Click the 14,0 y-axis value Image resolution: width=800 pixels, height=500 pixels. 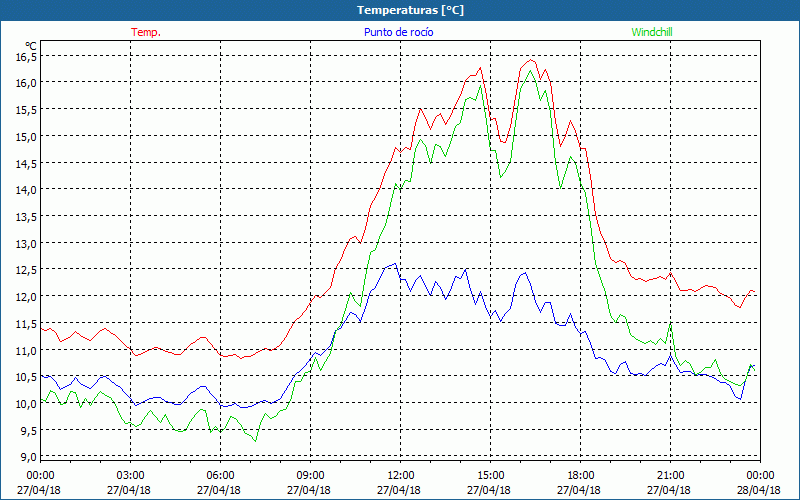pos(26,190)
